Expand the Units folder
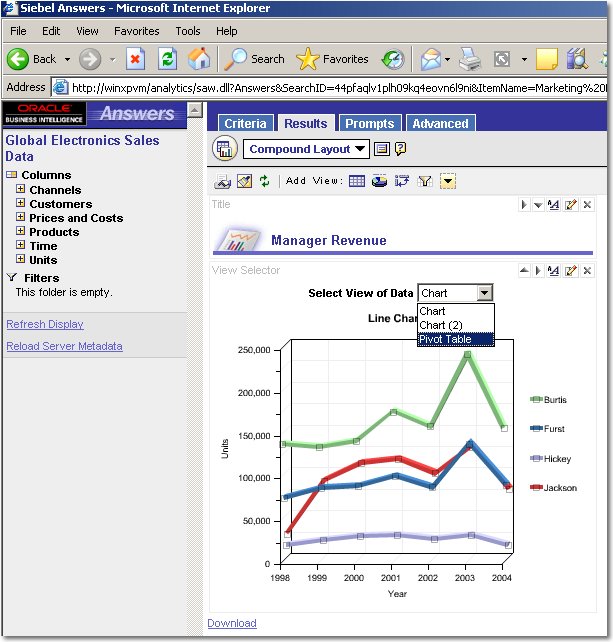Screen dimensions: 613x642 (20, 258)
